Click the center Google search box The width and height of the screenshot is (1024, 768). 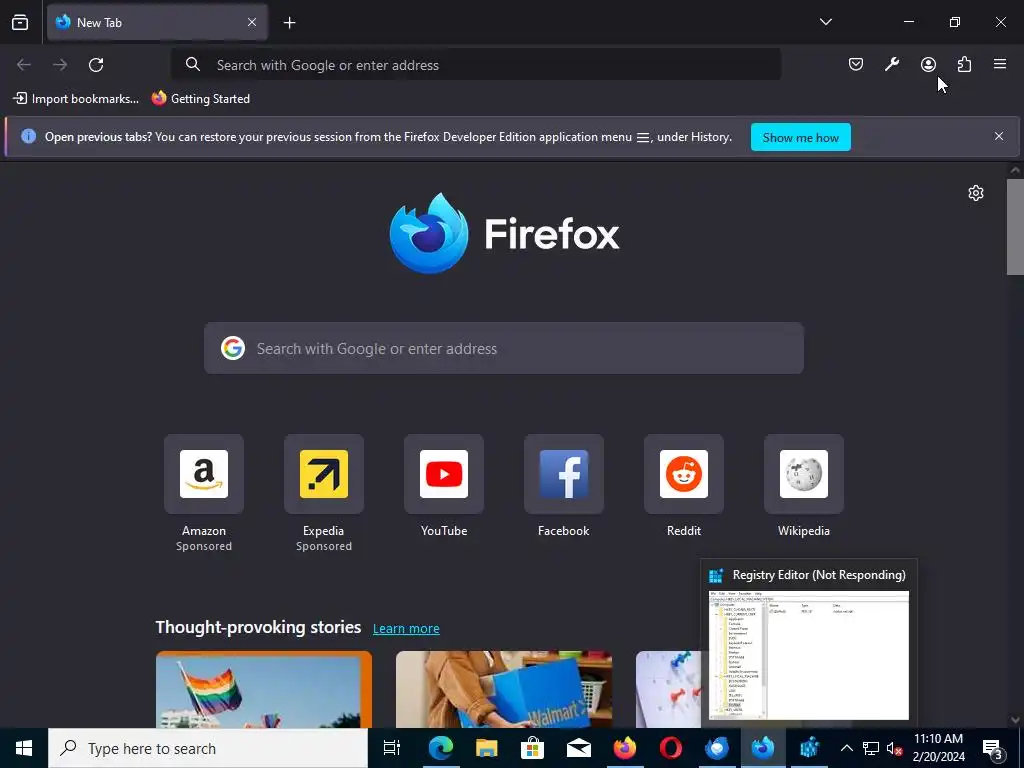click(504, 348)
